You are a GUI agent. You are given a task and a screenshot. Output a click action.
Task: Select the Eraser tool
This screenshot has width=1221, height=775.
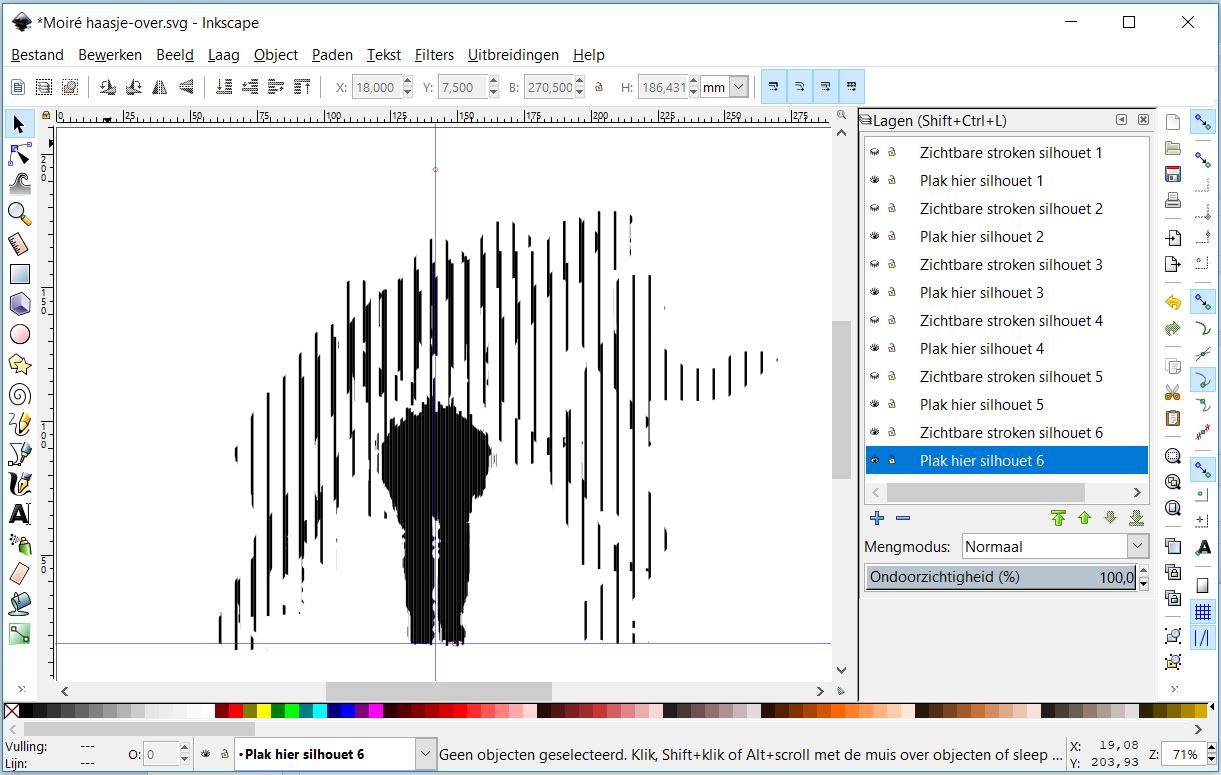click(x=19, y=574)
